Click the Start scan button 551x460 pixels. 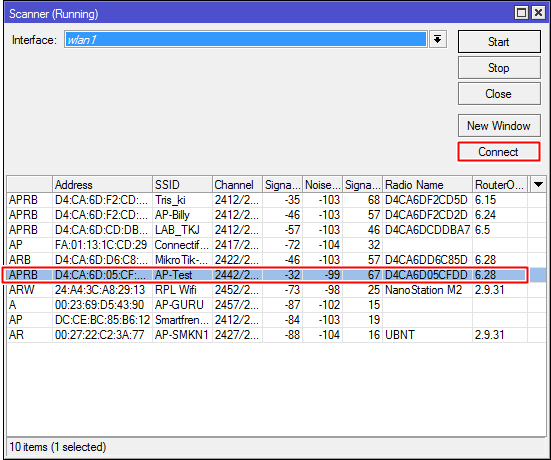click(x=499, y=41)
